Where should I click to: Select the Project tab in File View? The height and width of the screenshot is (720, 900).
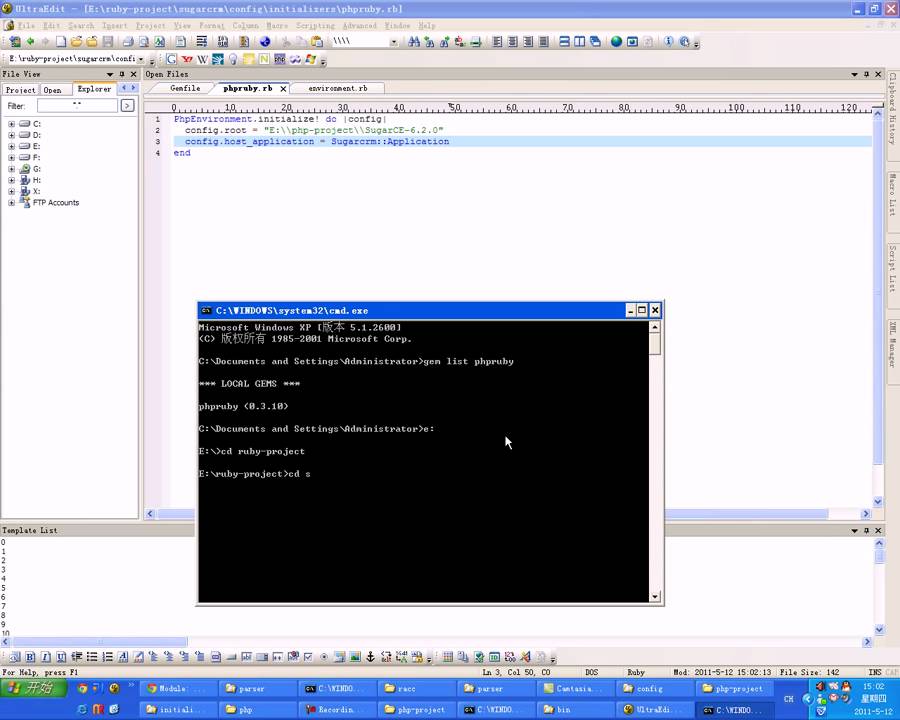point(20,90)
